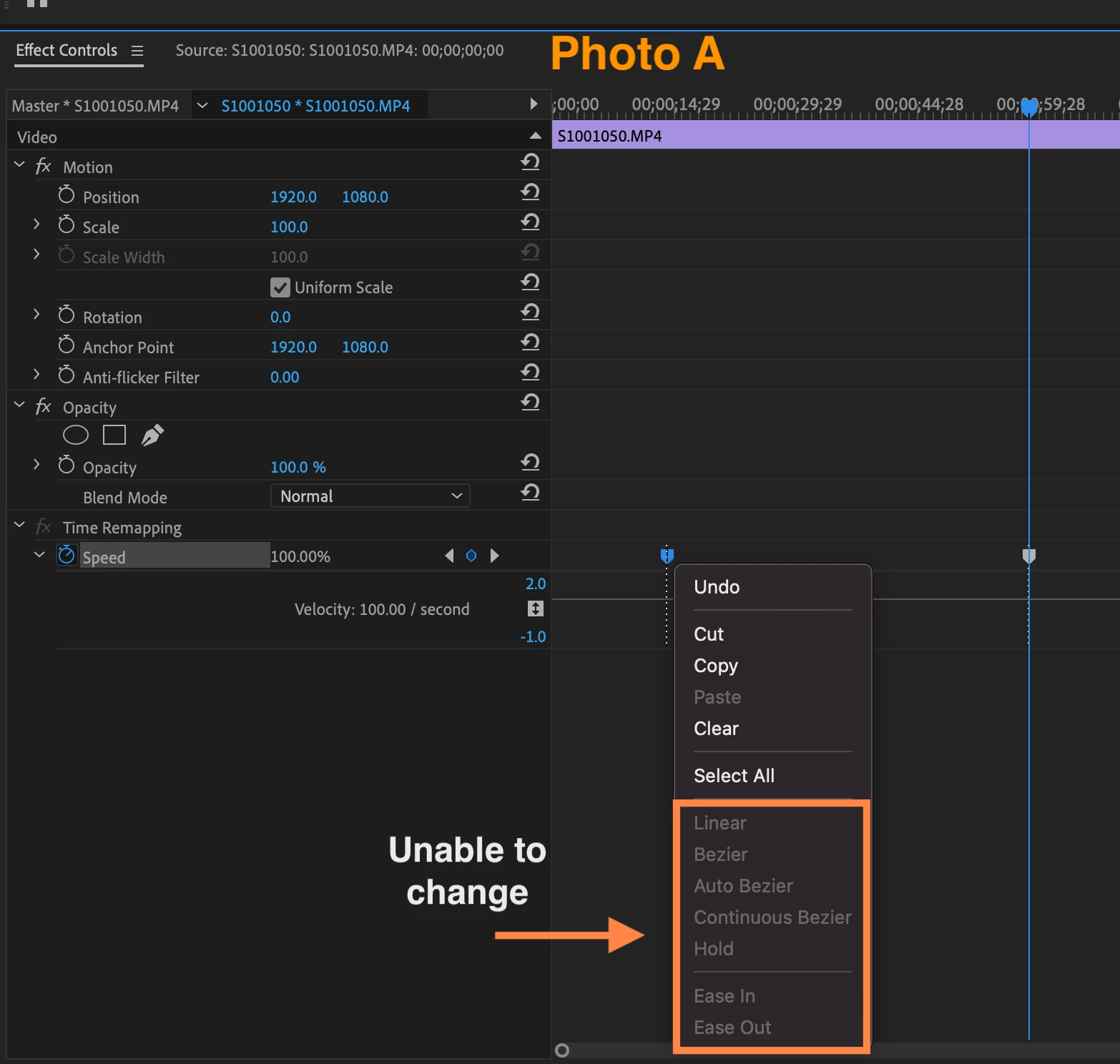Reset the Anchor Point parameter
Image resolution: width=1120 pixels, height=1064 pixels.
[530, 343]
